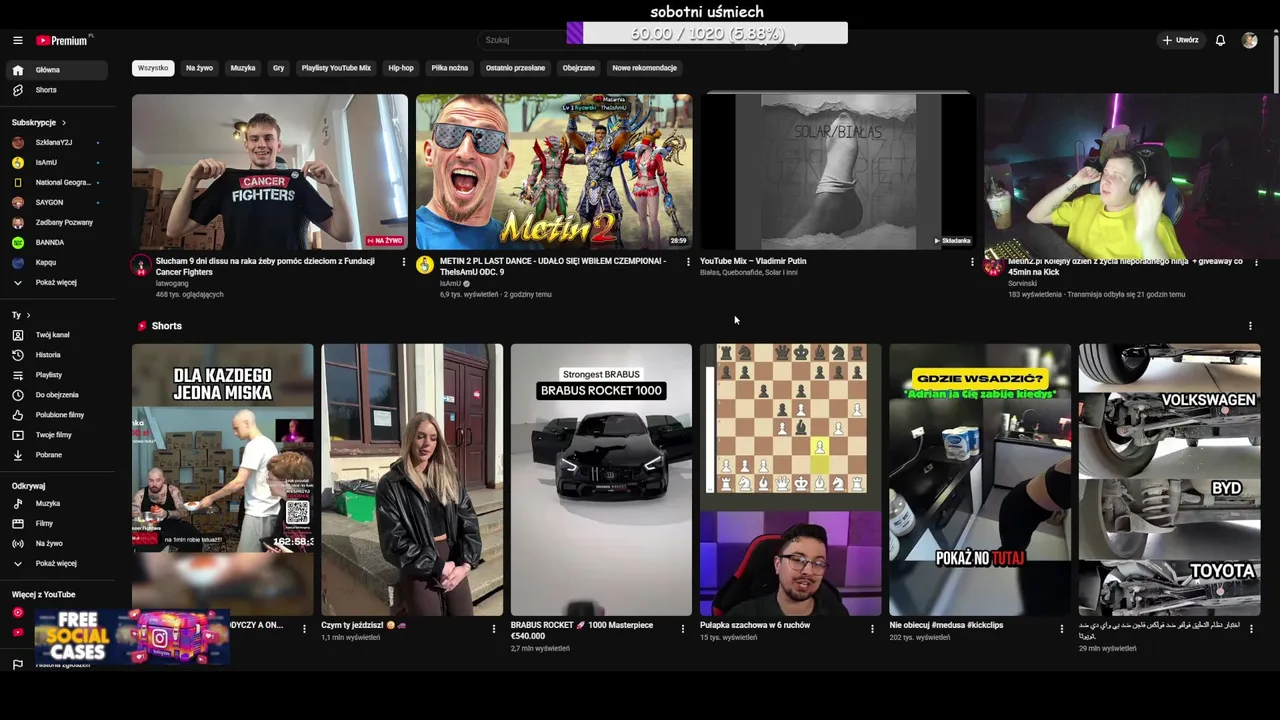1280x720 pixels.
Task: Open National Geographic subscription channel
Action: (x=55, y=182)
